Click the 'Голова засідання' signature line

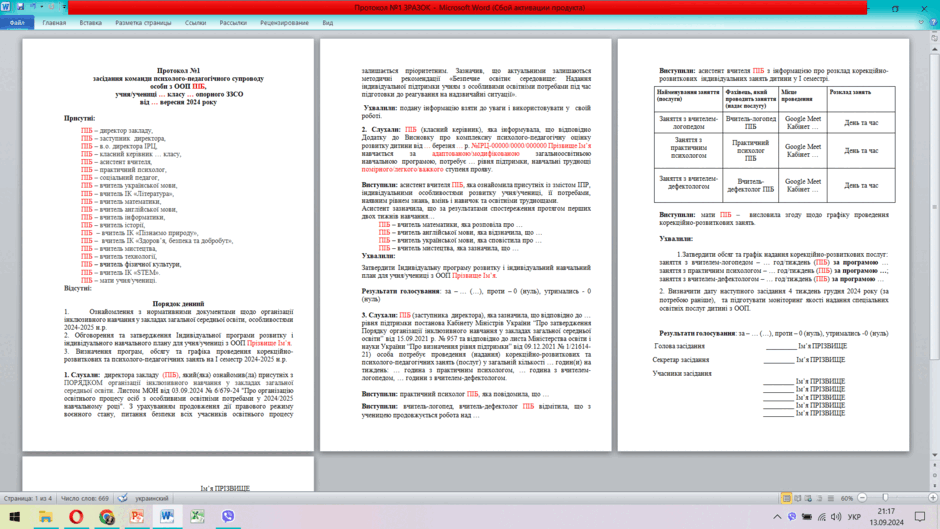(x=679, y=346)
